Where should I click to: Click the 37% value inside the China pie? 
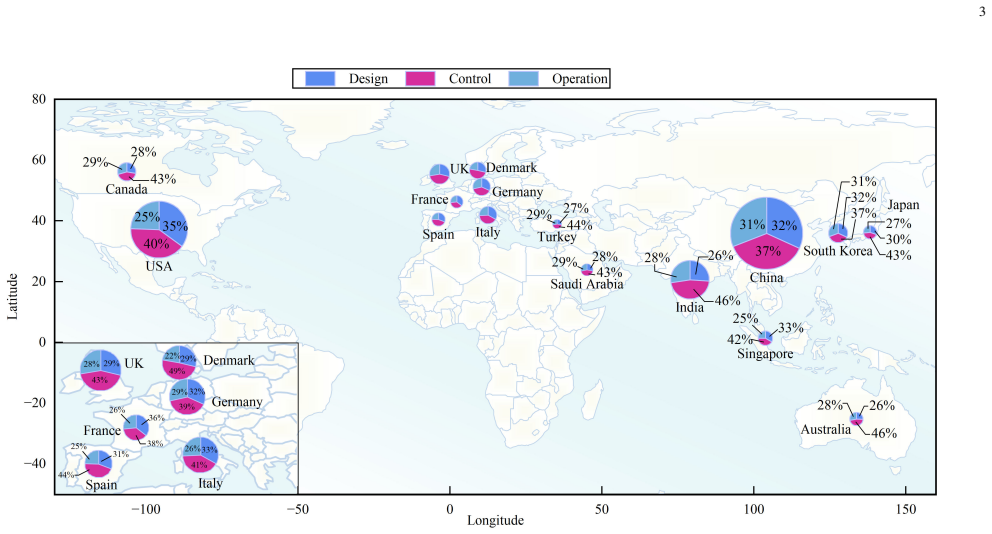pyautogui.click(x=768, y=252)
